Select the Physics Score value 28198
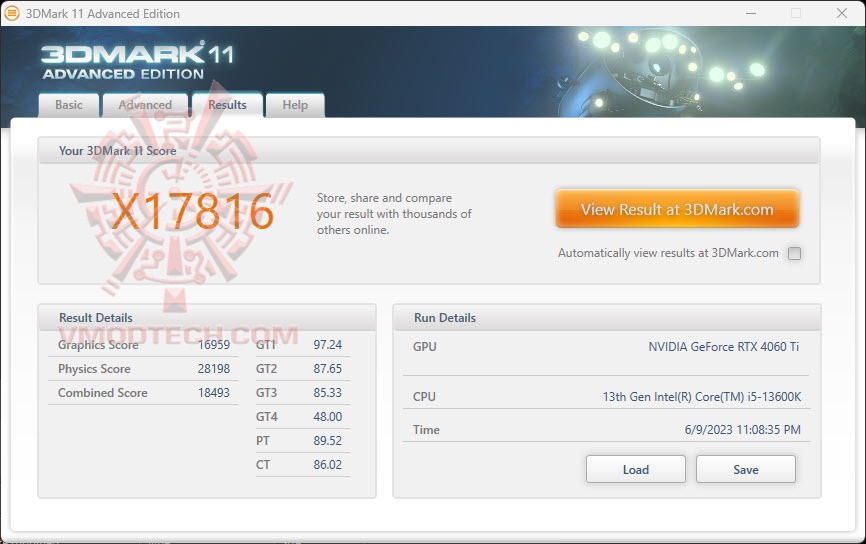Viewport: 866px width, 544px height. coord(214,368)
